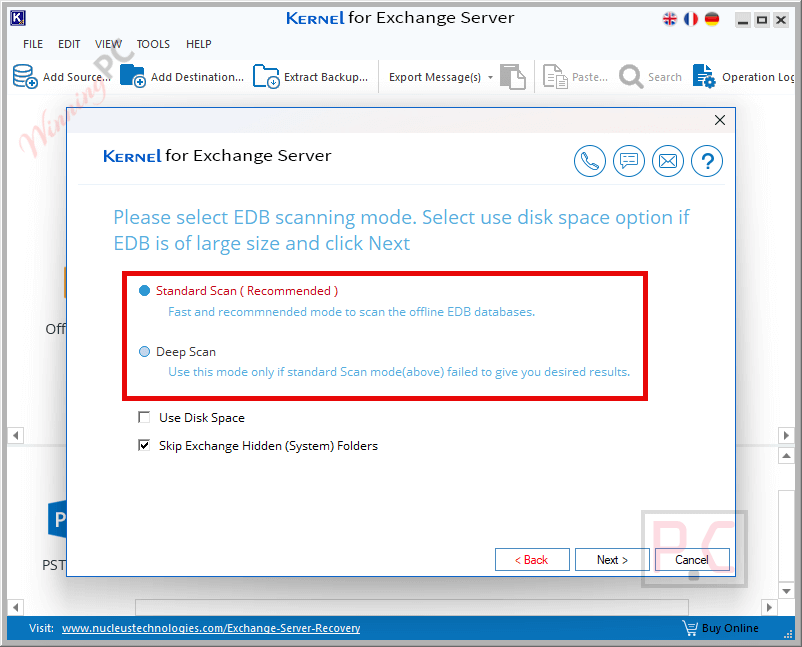Click the copy pages icon in toolbar
The height and width of the screenshot is (647, 802).
pyautogui.click(x=513, y=77)
